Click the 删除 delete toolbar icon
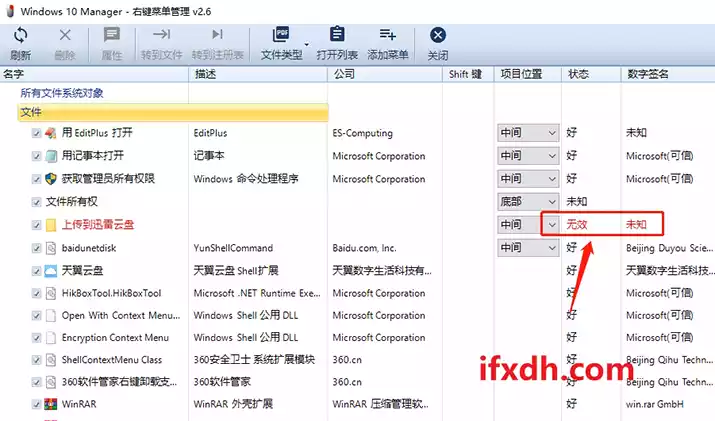Viewport: 715px width, 421px height. pyautogui.click(x=65, y=35)
